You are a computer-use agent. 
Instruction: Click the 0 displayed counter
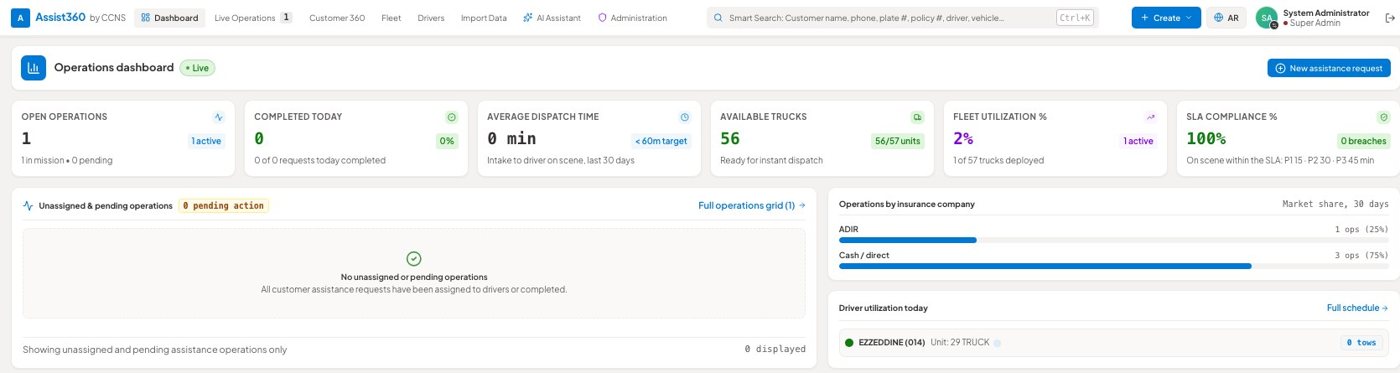tap(775, 349)
